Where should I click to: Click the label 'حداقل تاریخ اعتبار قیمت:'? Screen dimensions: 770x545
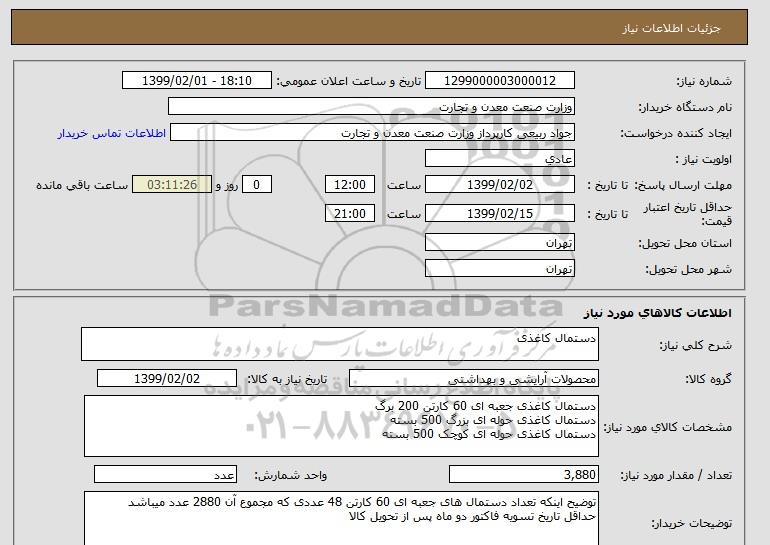(688, 214)
